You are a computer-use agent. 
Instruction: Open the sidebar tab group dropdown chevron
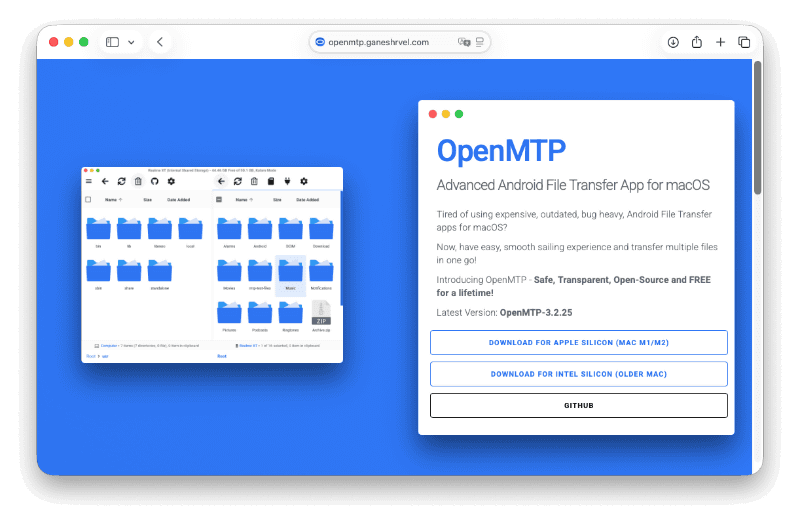point(131,42)
